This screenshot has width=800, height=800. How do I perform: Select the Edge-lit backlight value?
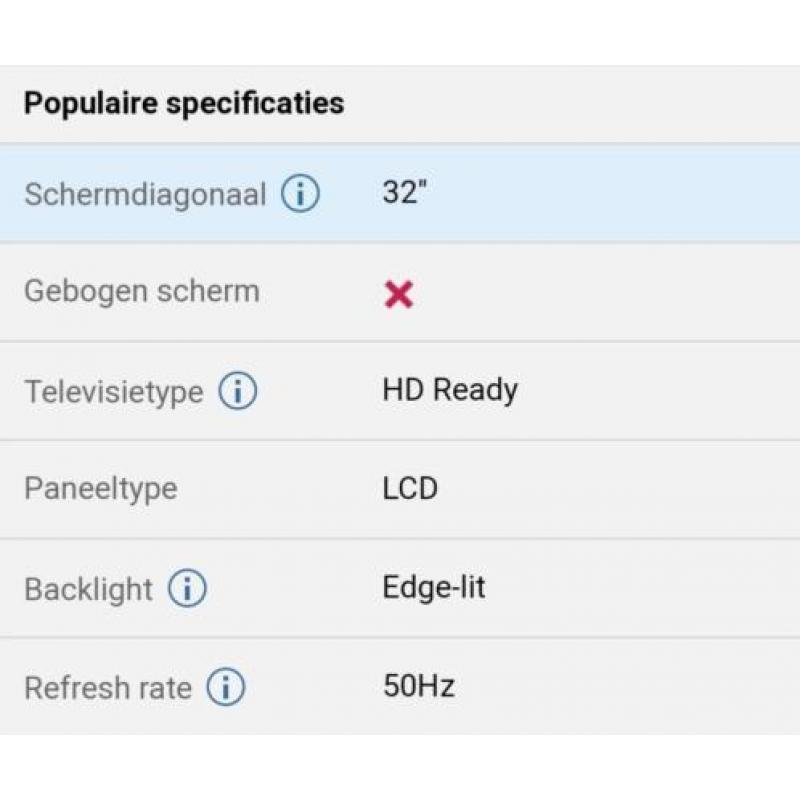(434, 588)
